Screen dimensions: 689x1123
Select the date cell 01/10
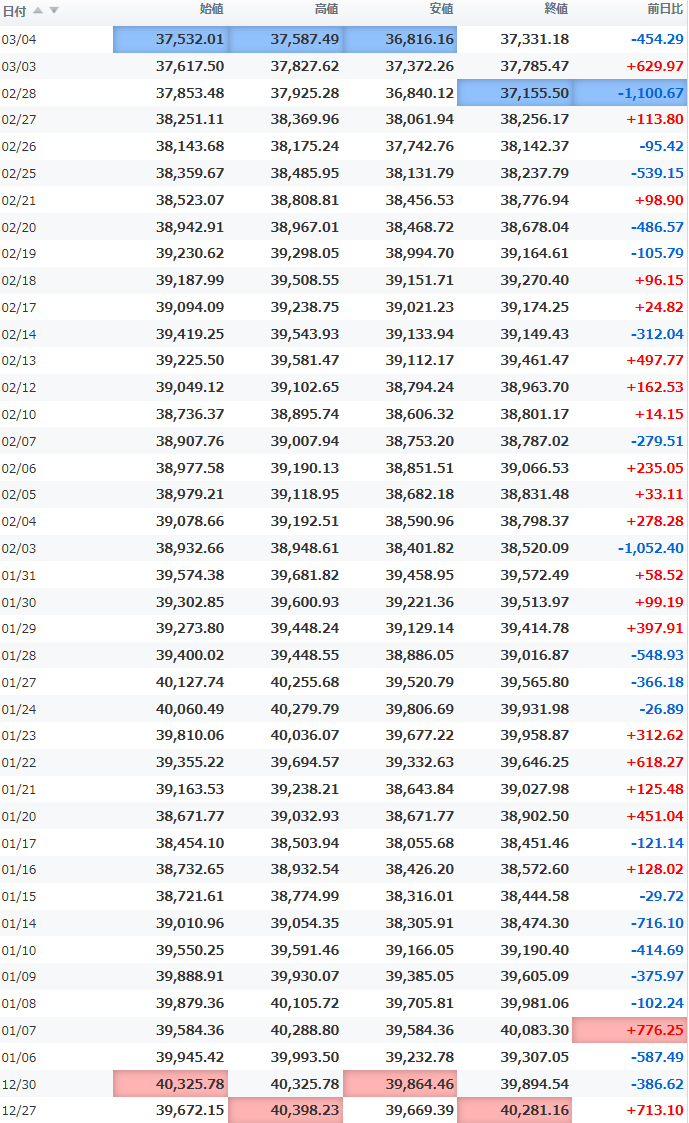click(x=19, y=951)
